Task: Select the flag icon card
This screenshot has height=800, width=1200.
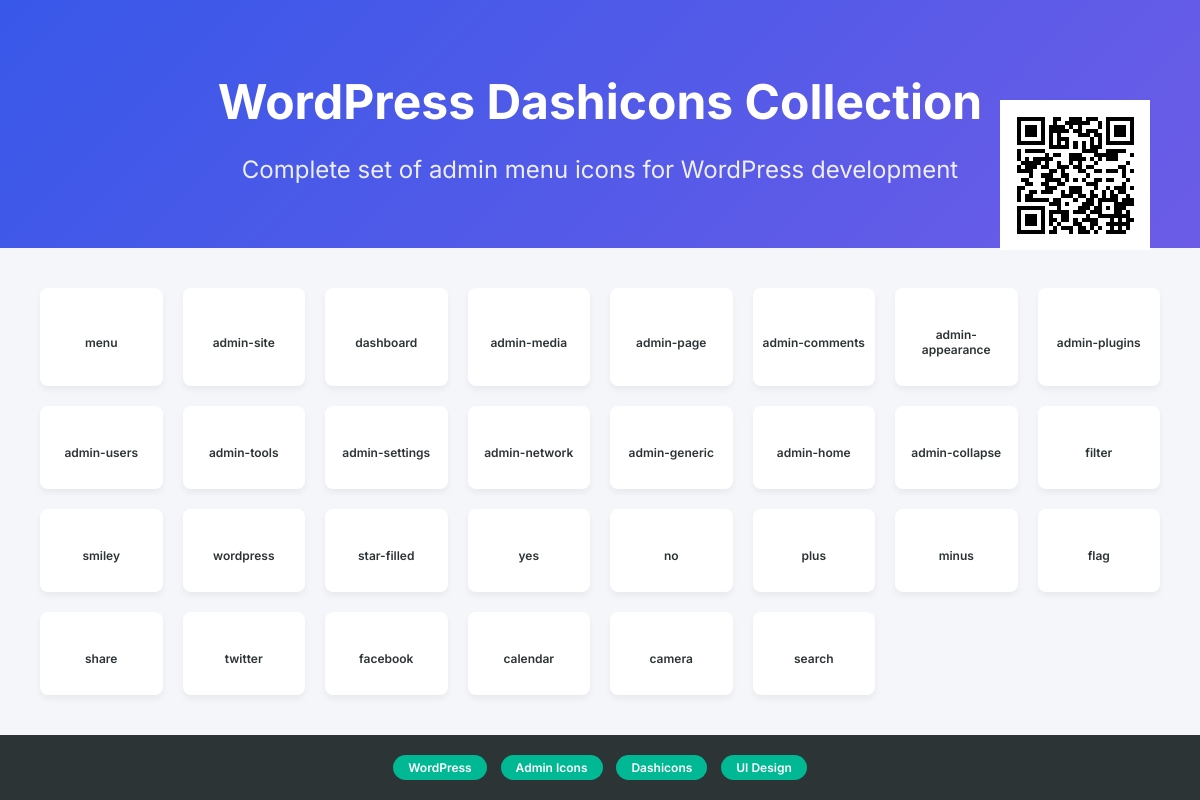Action: 1099,550
